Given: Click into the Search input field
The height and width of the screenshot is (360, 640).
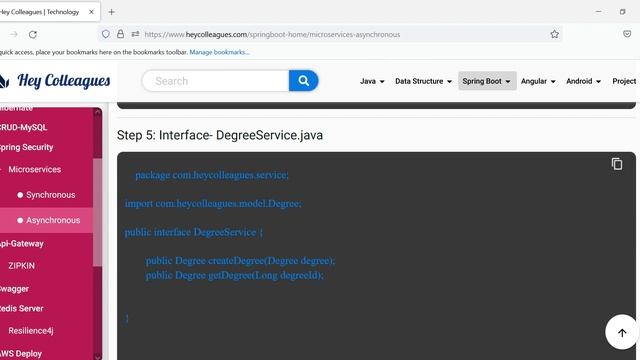Looking at the screenshot, I should 216,81.
